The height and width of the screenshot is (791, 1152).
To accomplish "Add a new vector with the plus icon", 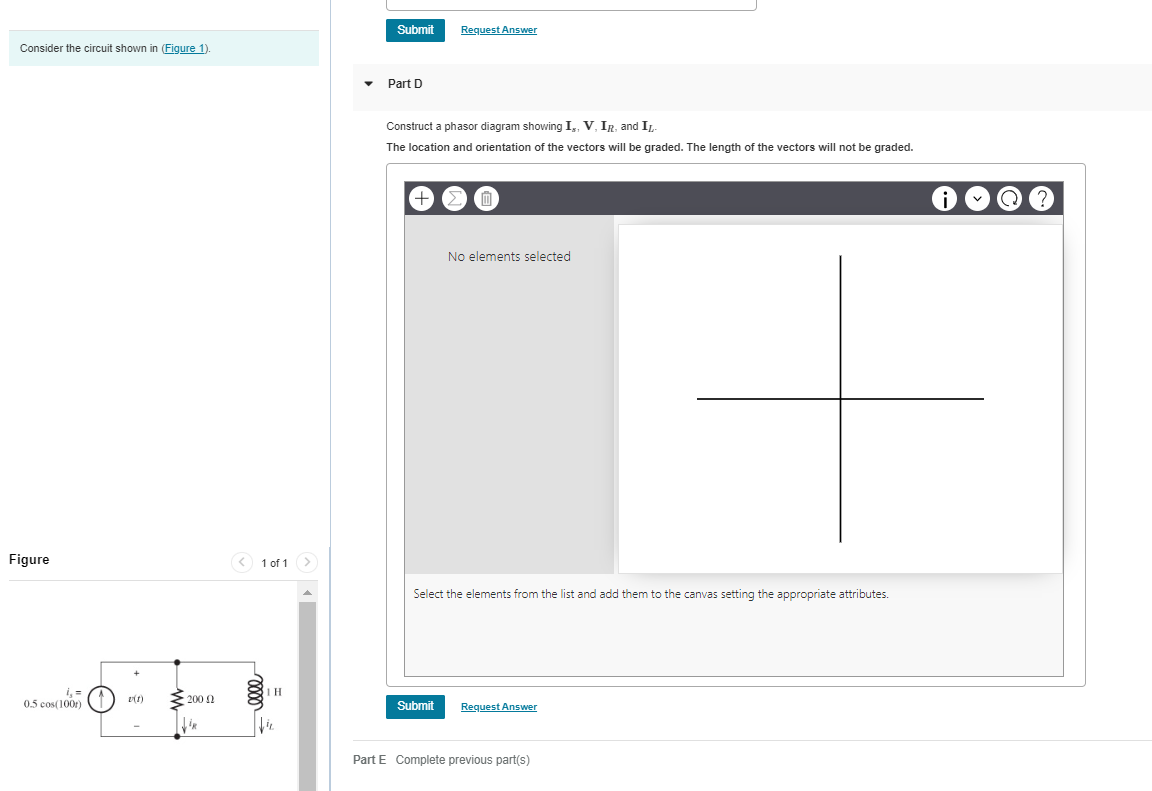I will (x=422, y=198).
